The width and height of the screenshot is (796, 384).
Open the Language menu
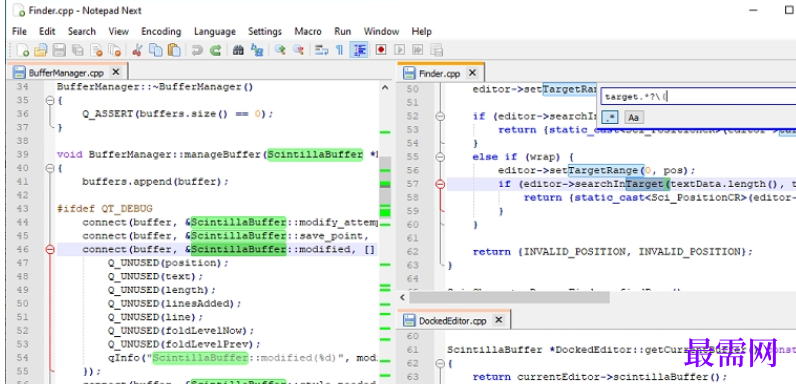pyautogui.click(x=215, y=31)
